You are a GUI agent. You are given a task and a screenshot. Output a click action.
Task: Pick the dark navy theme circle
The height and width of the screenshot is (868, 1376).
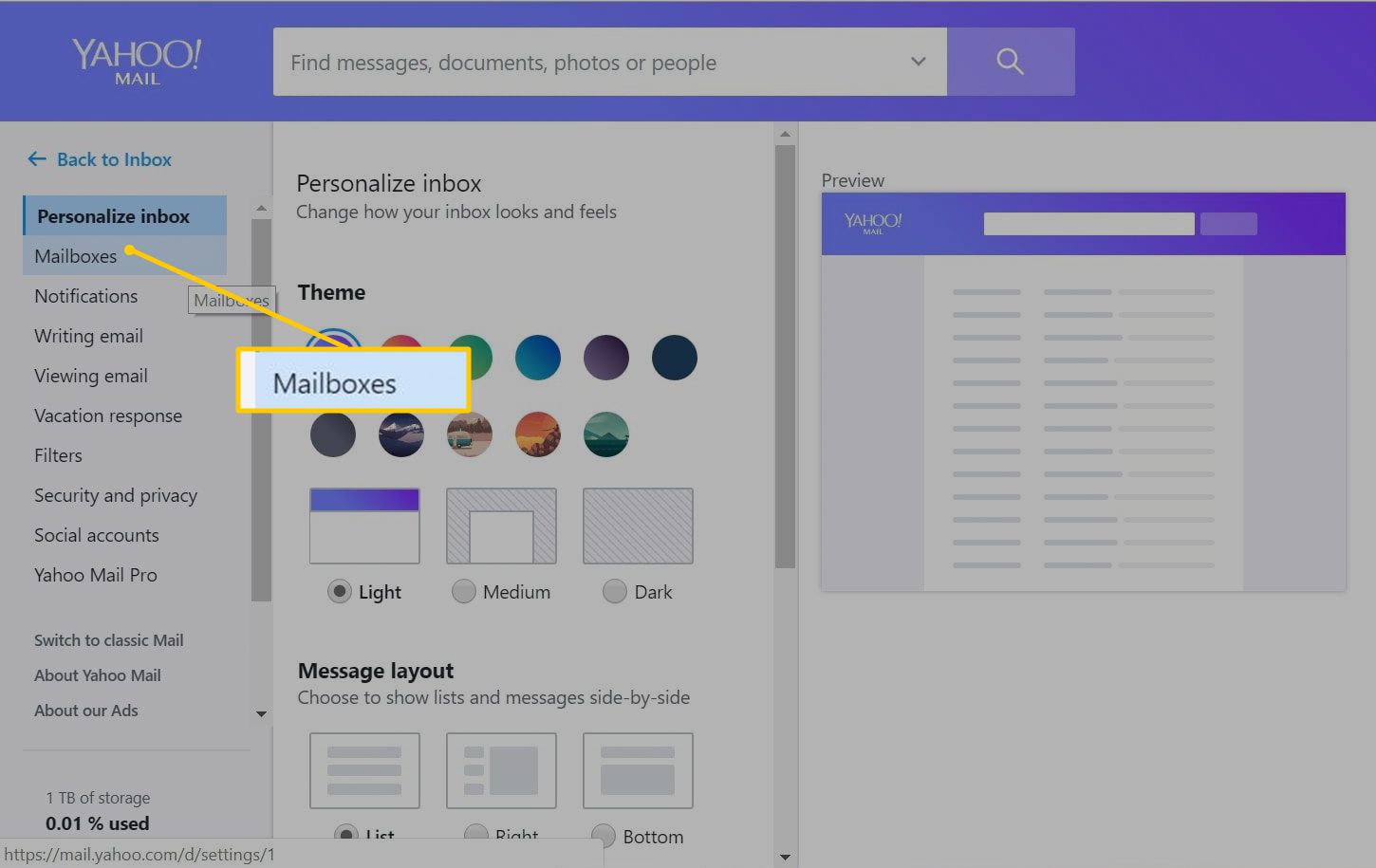(675, 358)
